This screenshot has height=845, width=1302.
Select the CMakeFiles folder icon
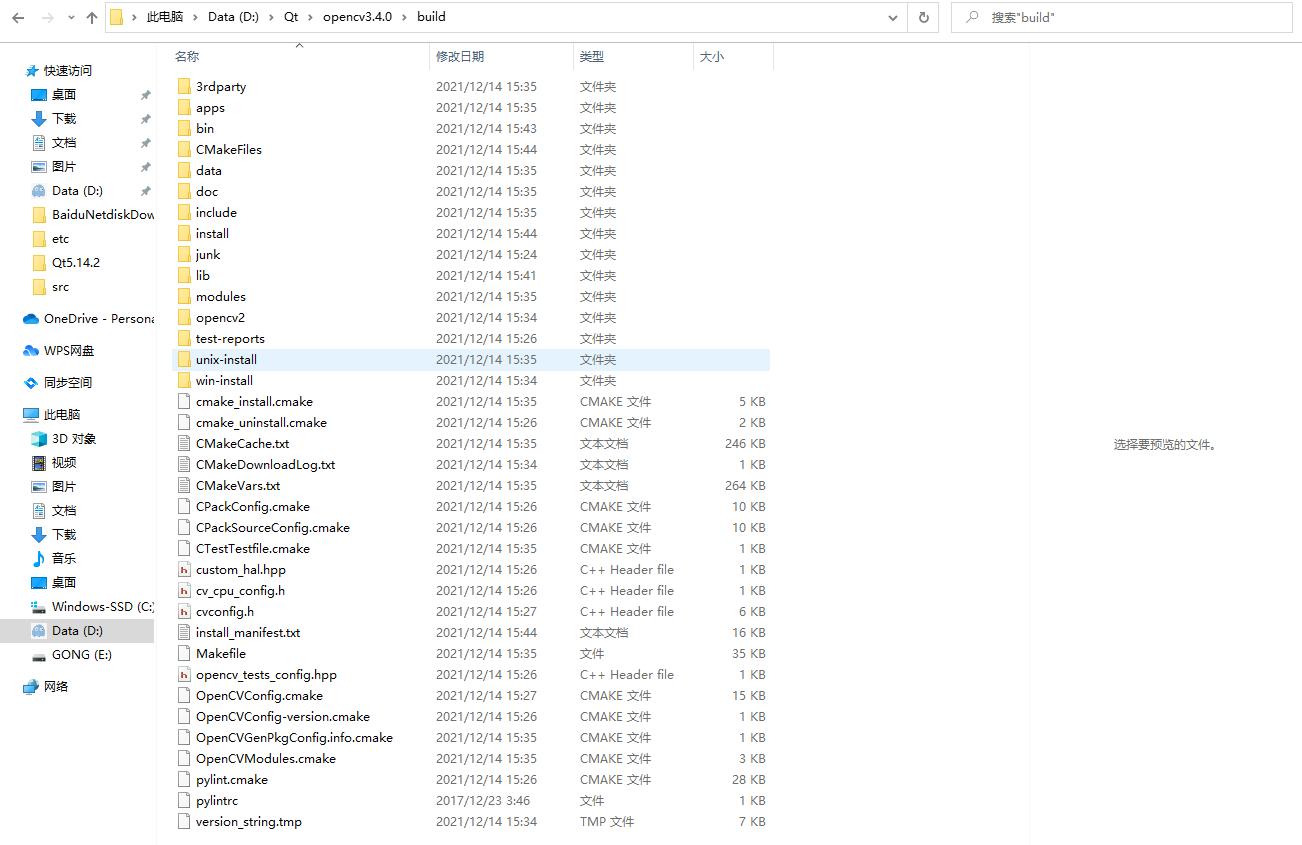point(184,150)
